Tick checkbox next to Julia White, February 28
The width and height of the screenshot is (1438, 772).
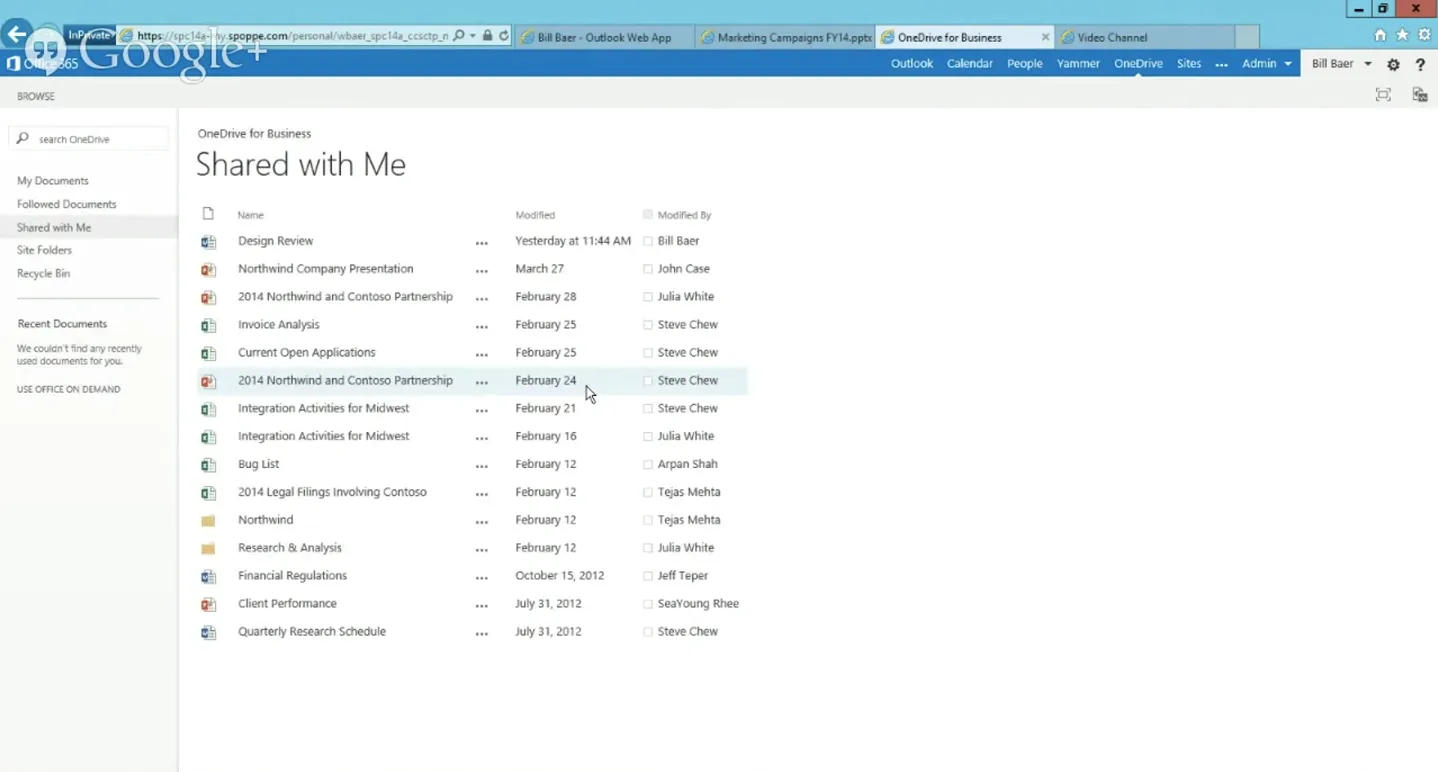coord(648,297)
